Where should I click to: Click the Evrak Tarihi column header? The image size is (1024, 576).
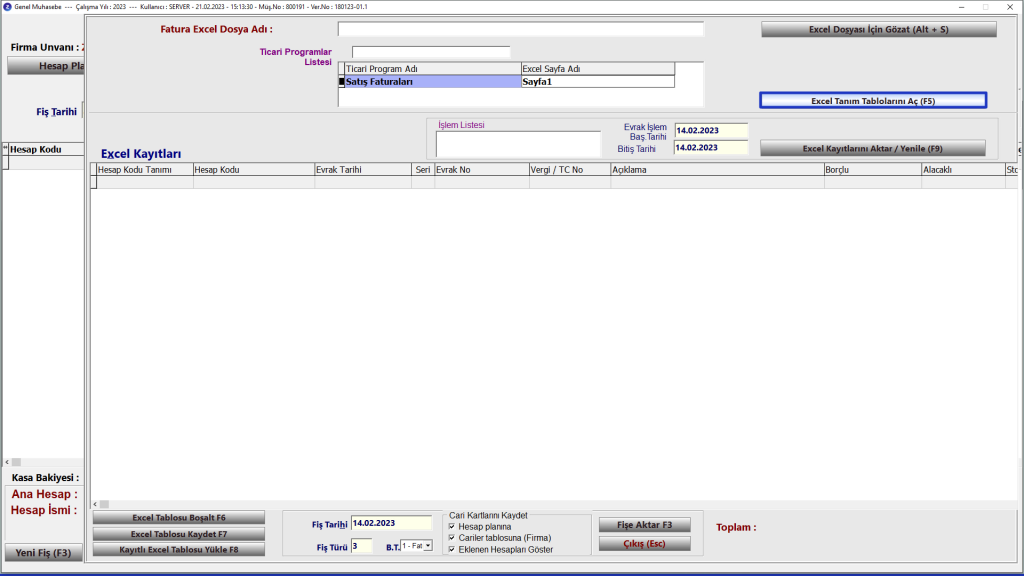(x=363, y=170)
